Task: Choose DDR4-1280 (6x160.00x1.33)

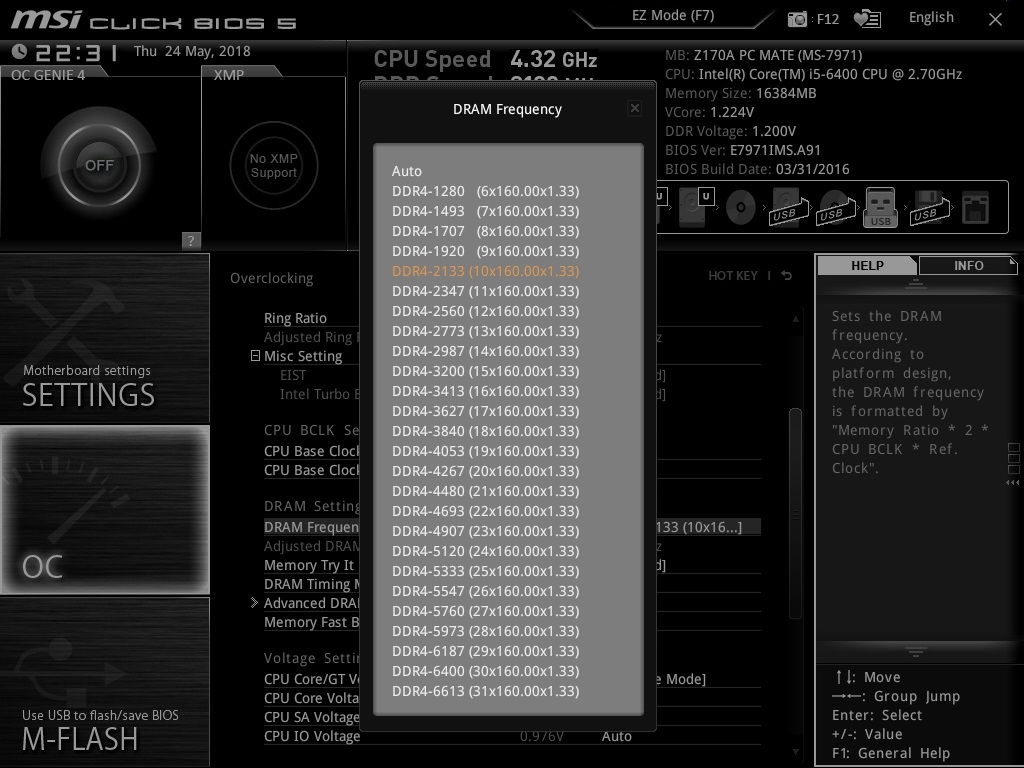Action: coord(485,191)
